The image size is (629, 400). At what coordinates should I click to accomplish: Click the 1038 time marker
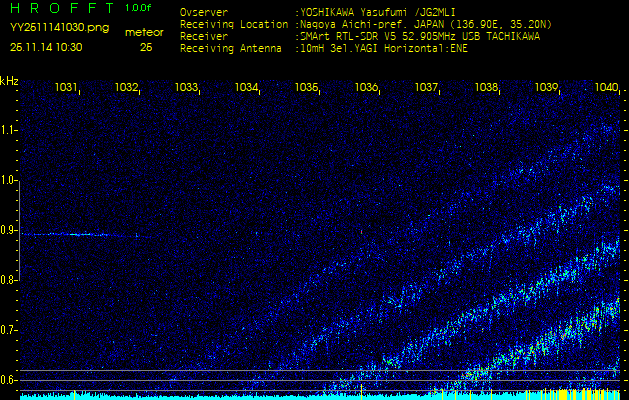coord(486,87)
